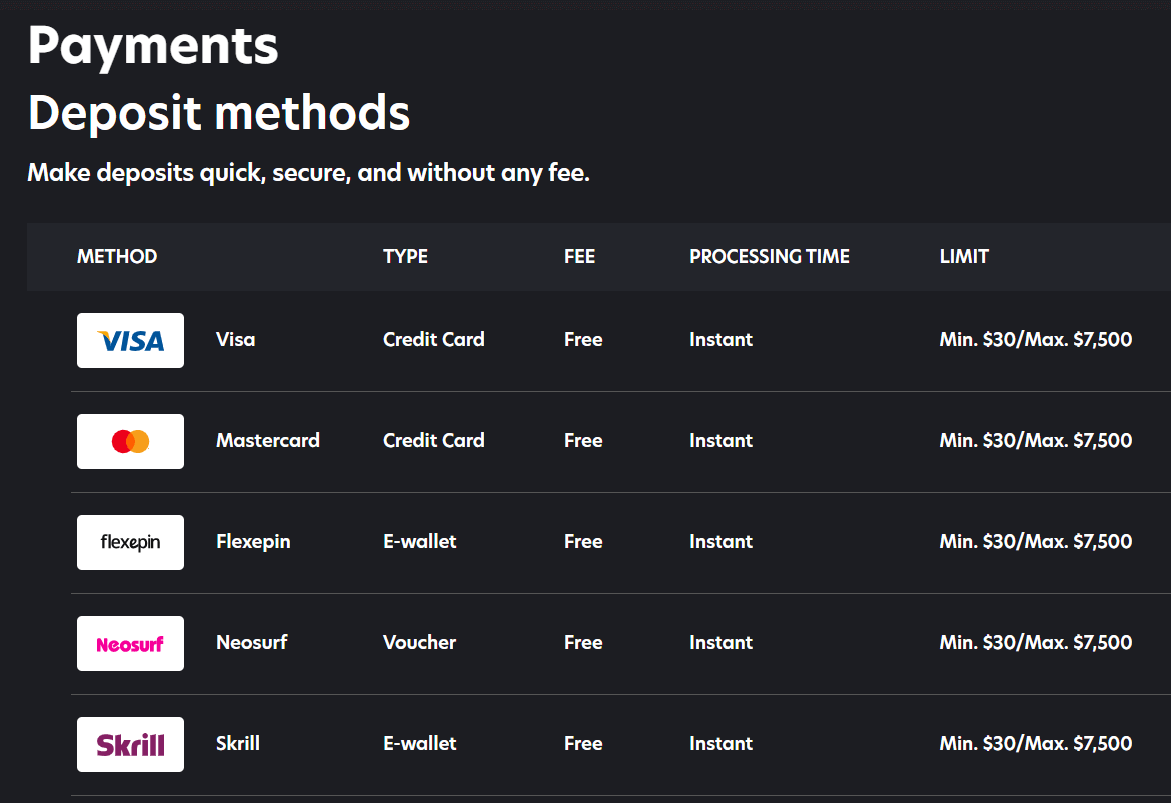This screenshot has height=803, width=1171.
Task: Select the METHOD column header
Action: 117,256
